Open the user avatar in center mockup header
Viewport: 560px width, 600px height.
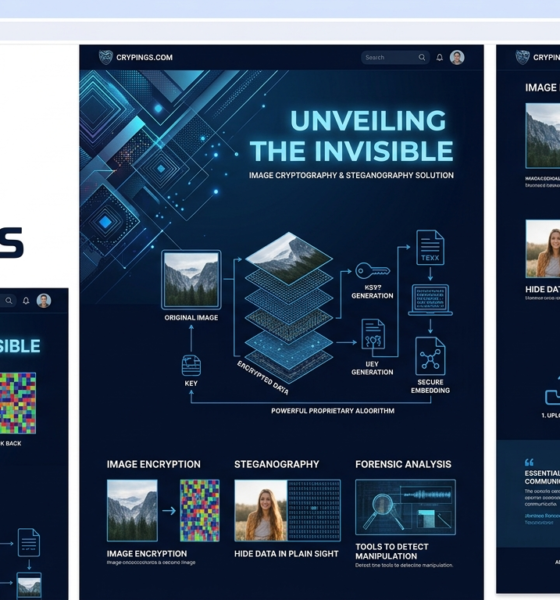click(457, 57)
